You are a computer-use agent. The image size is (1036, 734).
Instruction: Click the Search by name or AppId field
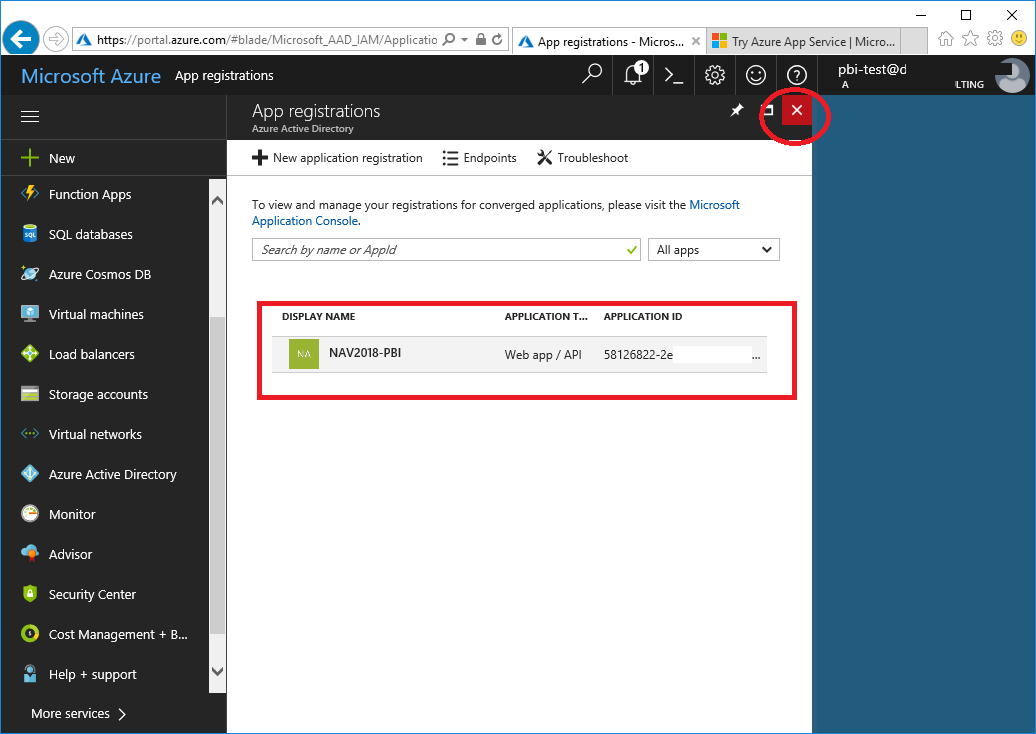446,250
